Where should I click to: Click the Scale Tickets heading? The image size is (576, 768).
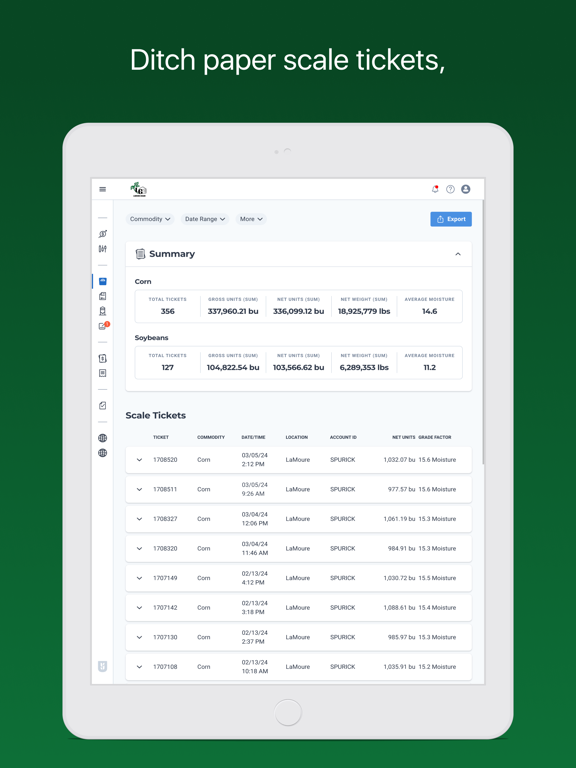pyautogui.click(x=156, y=415)
